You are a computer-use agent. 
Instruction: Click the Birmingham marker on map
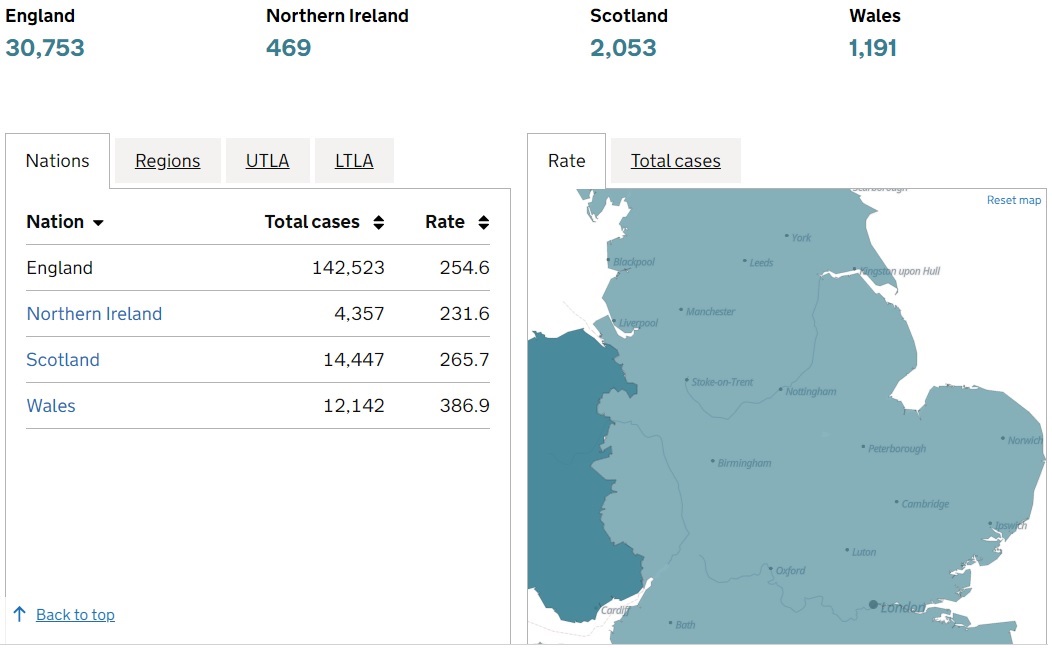click(x=712, y=462)
